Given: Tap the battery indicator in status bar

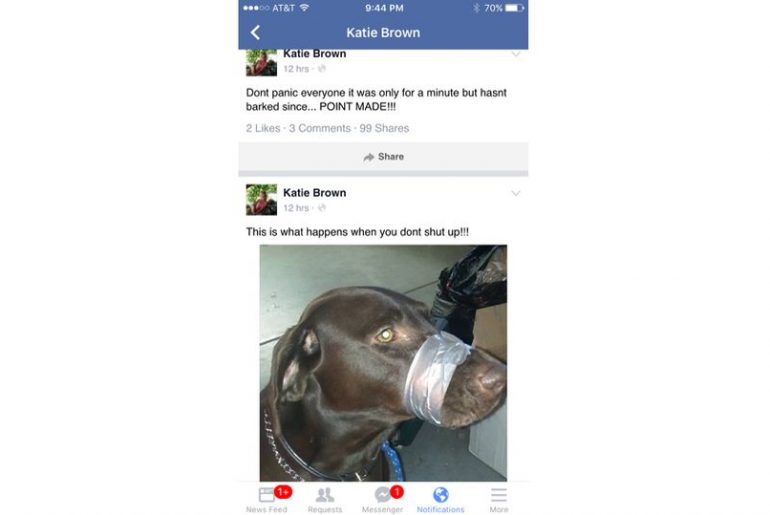Looking at the screenshot, I should click(515, 8).
